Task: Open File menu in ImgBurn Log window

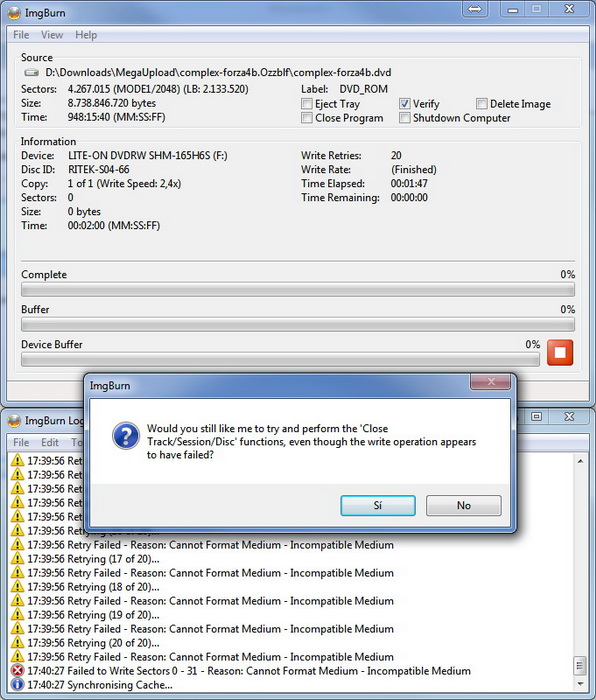Action: [x=21, y=442]
